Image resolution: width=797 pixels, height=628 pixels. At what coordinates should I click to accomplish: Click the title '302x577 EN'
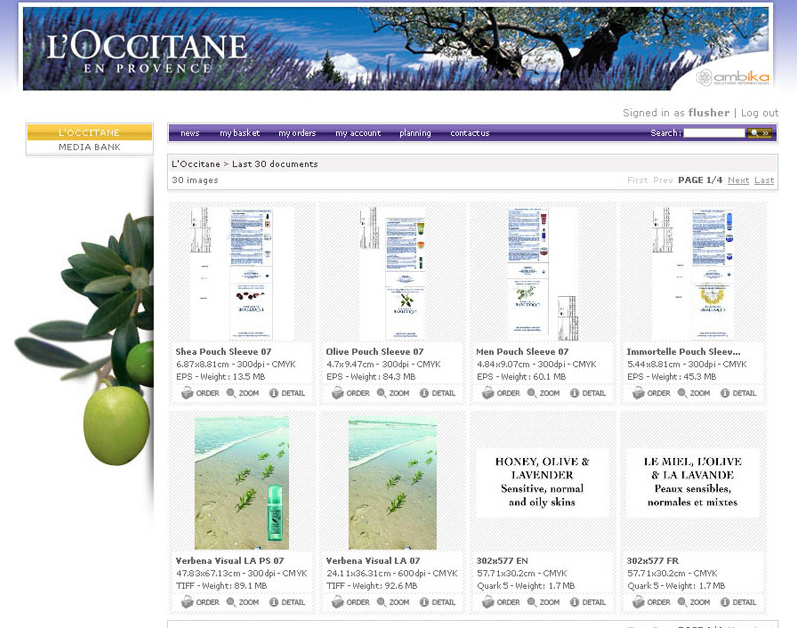pos(502,561)
